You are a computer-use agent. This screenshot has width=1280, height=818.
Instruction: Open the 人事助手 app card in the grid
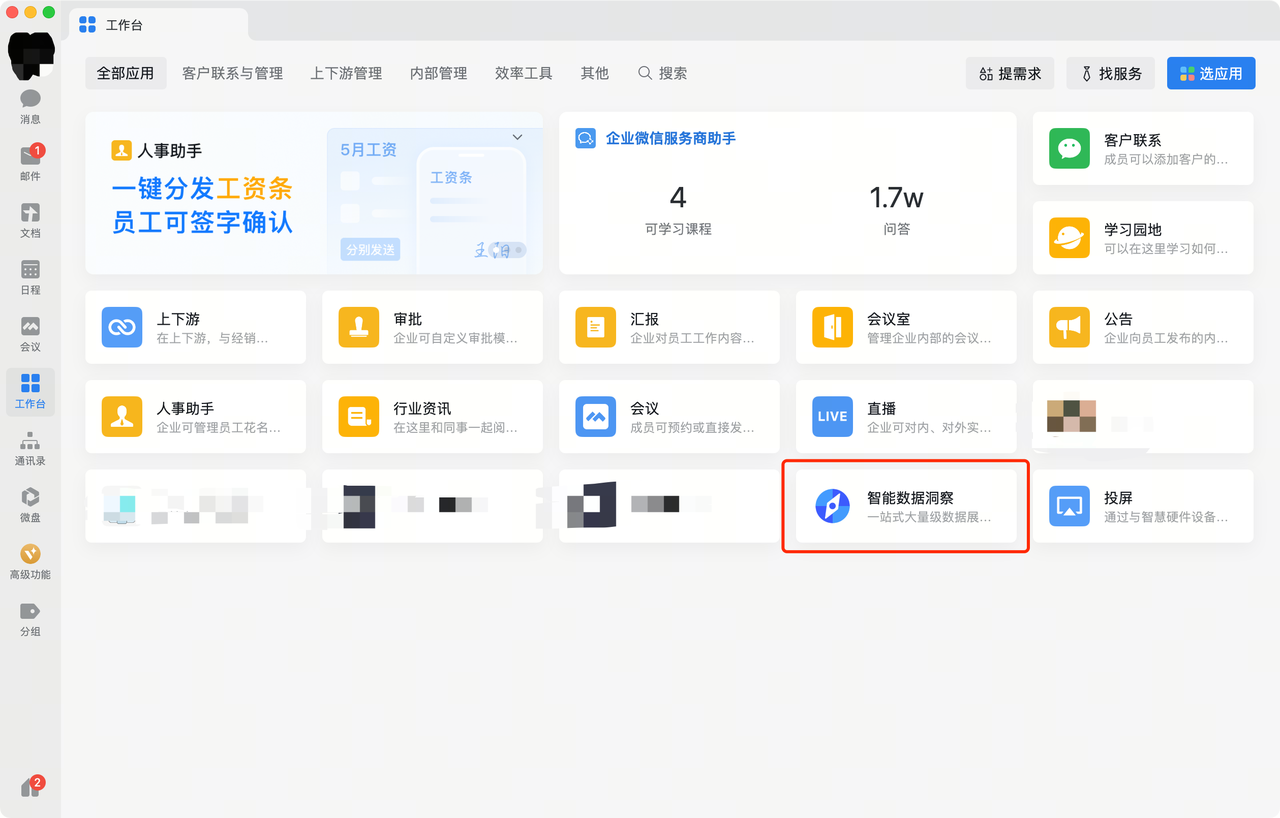coord(196,416)
